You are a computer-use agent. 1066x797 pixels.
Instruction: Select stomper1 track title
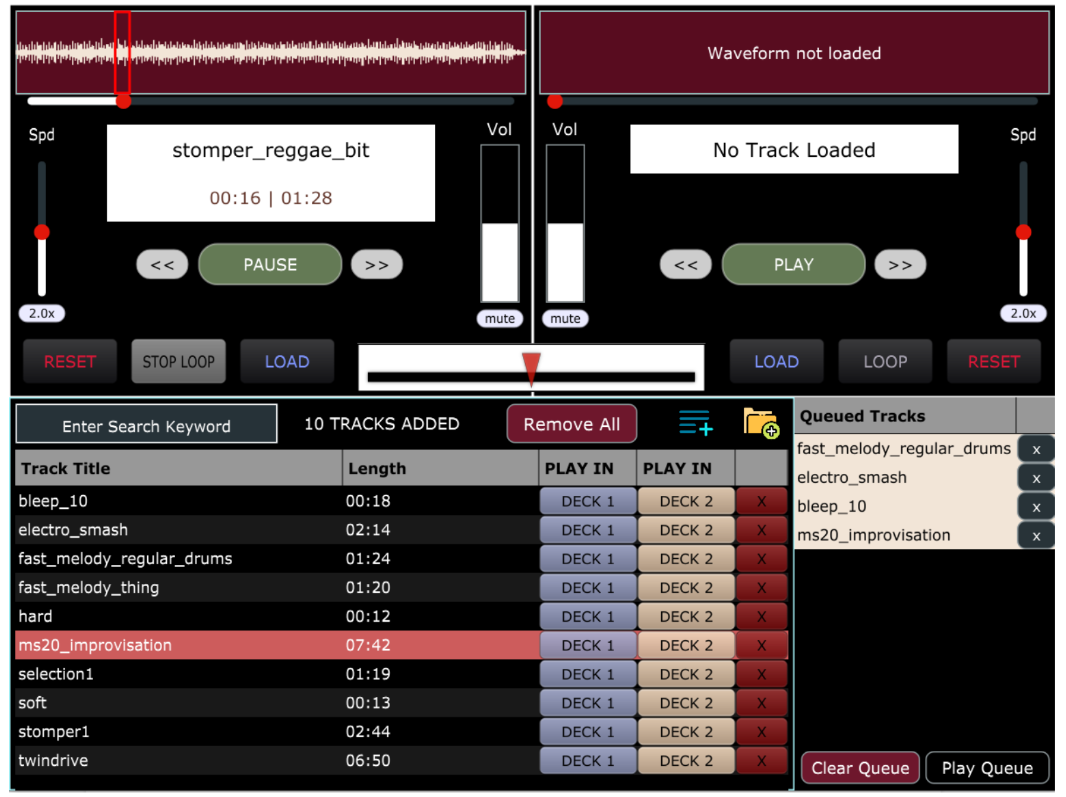(x=54, y=732)
